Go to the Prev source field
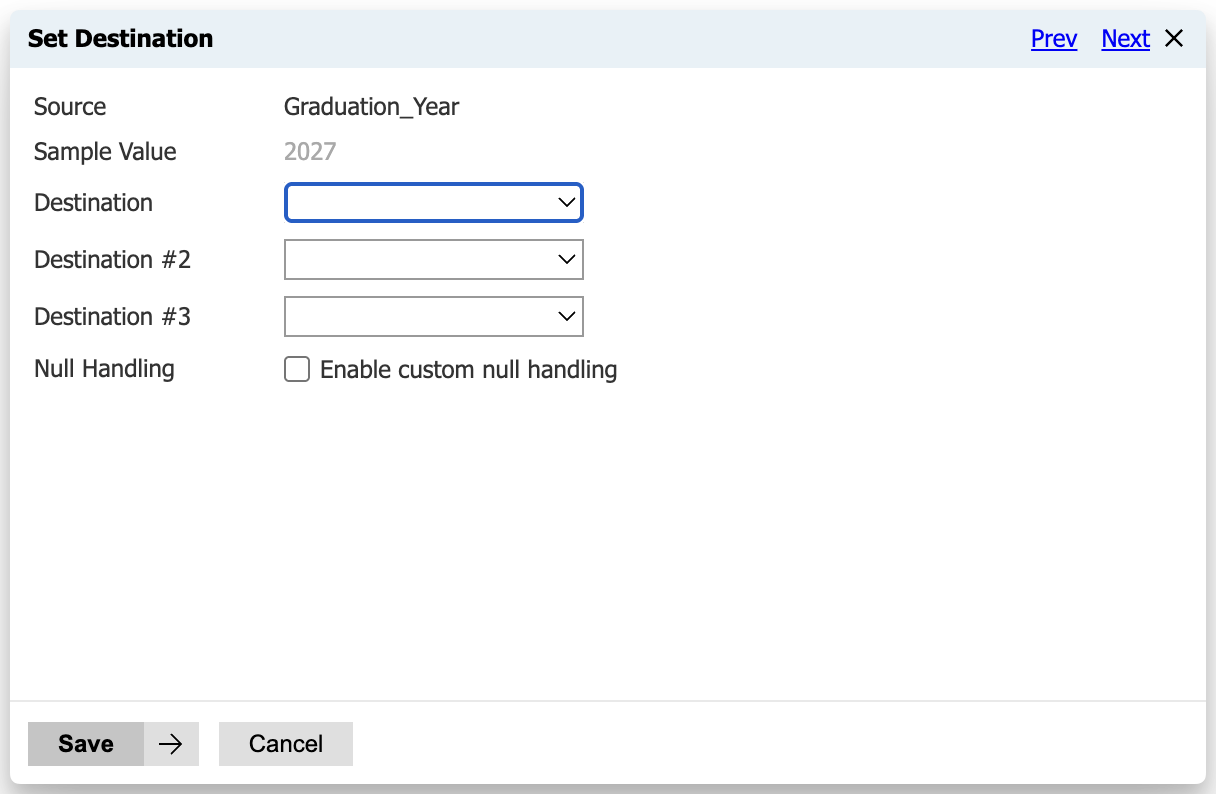This screenshot has width=1216, height=794. point(1054,39)
